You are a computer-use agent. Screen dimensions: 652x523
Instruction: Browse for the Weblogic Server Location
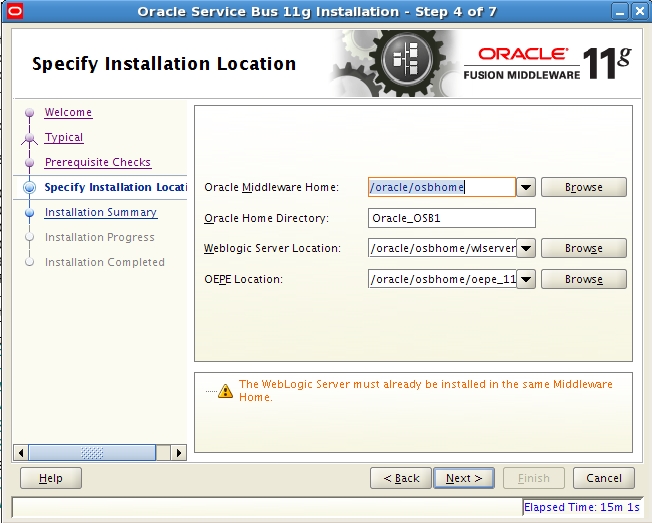pos(584,248)
